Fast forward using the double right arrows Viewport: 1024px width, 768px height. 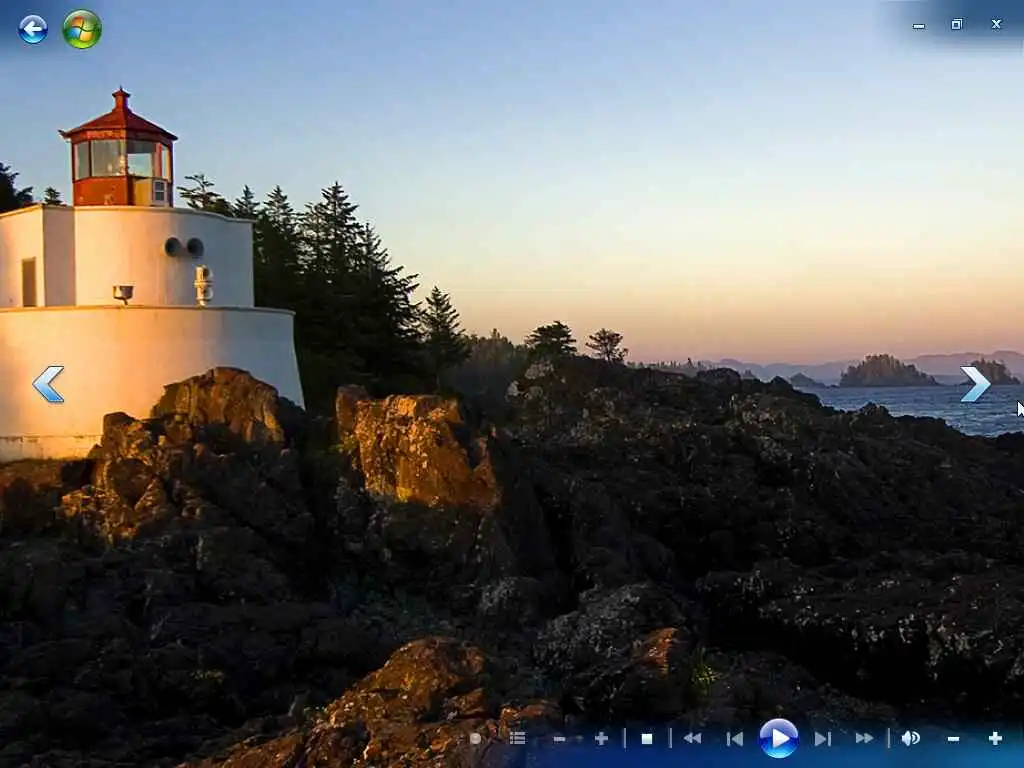coord(865,738)
